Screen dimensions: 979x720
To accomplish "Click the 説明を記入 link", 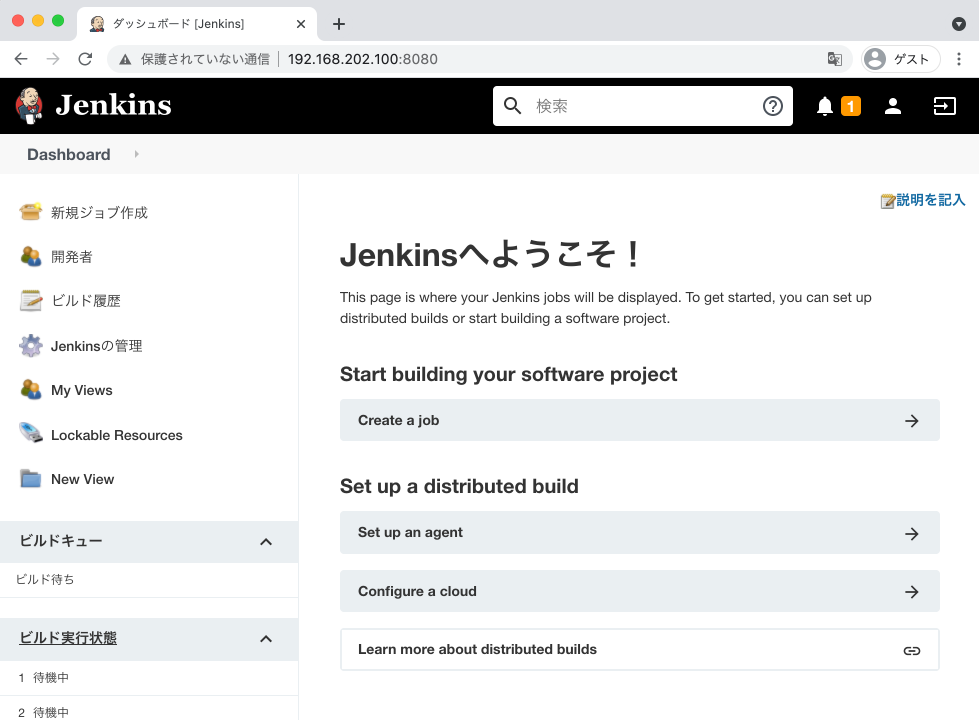I will (930, 201).
